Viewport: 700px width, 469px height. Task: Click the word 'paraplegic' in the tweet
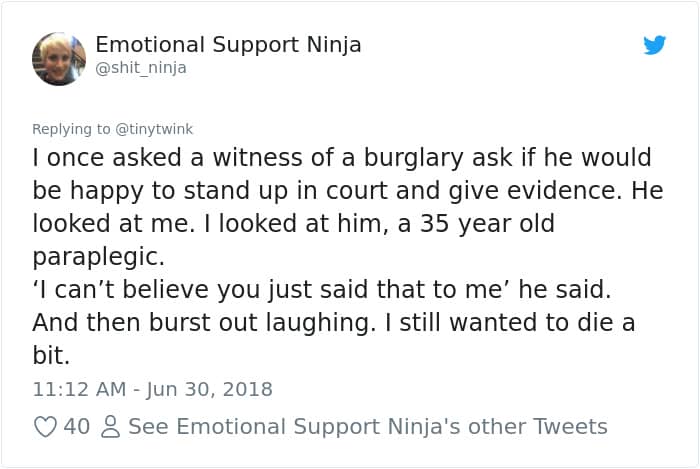click(98, 257)
